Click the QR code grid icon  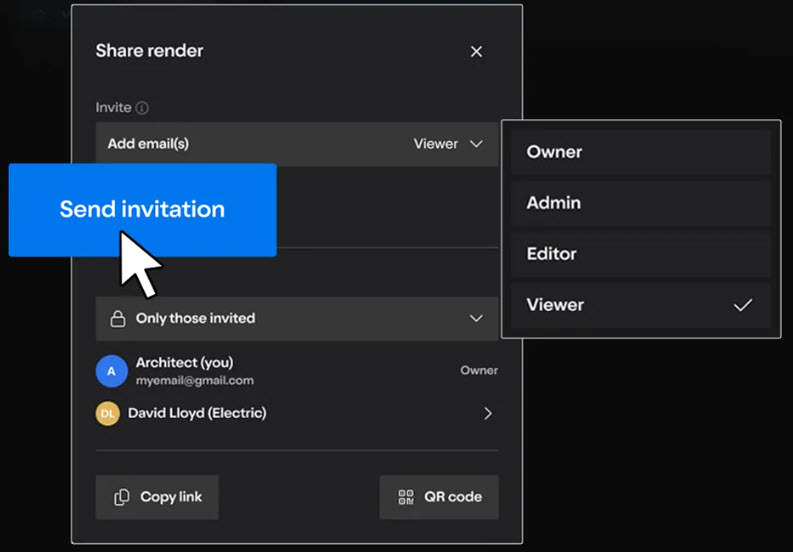click(x=406, y=497)
